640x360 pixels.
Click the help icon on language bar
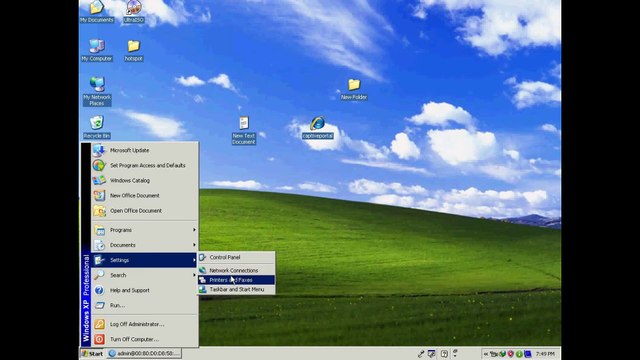(444, 354)
